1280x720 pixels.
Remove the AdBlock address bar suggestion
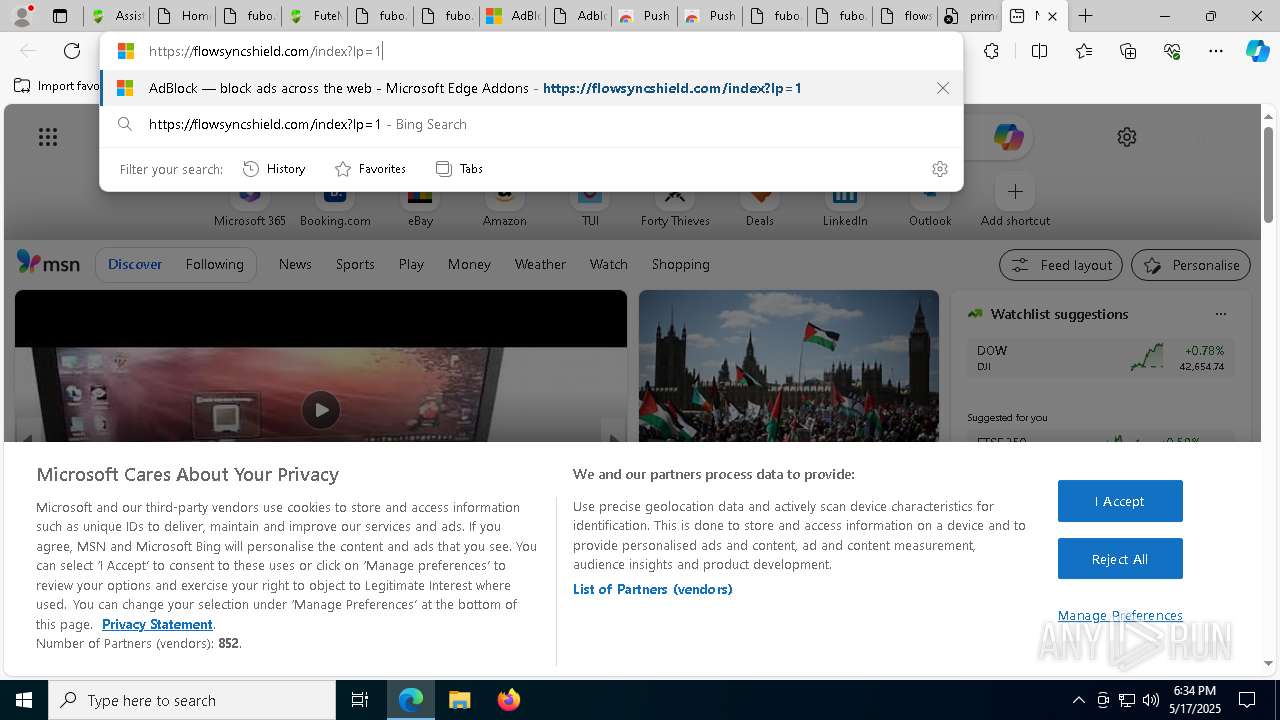(942, 88)
